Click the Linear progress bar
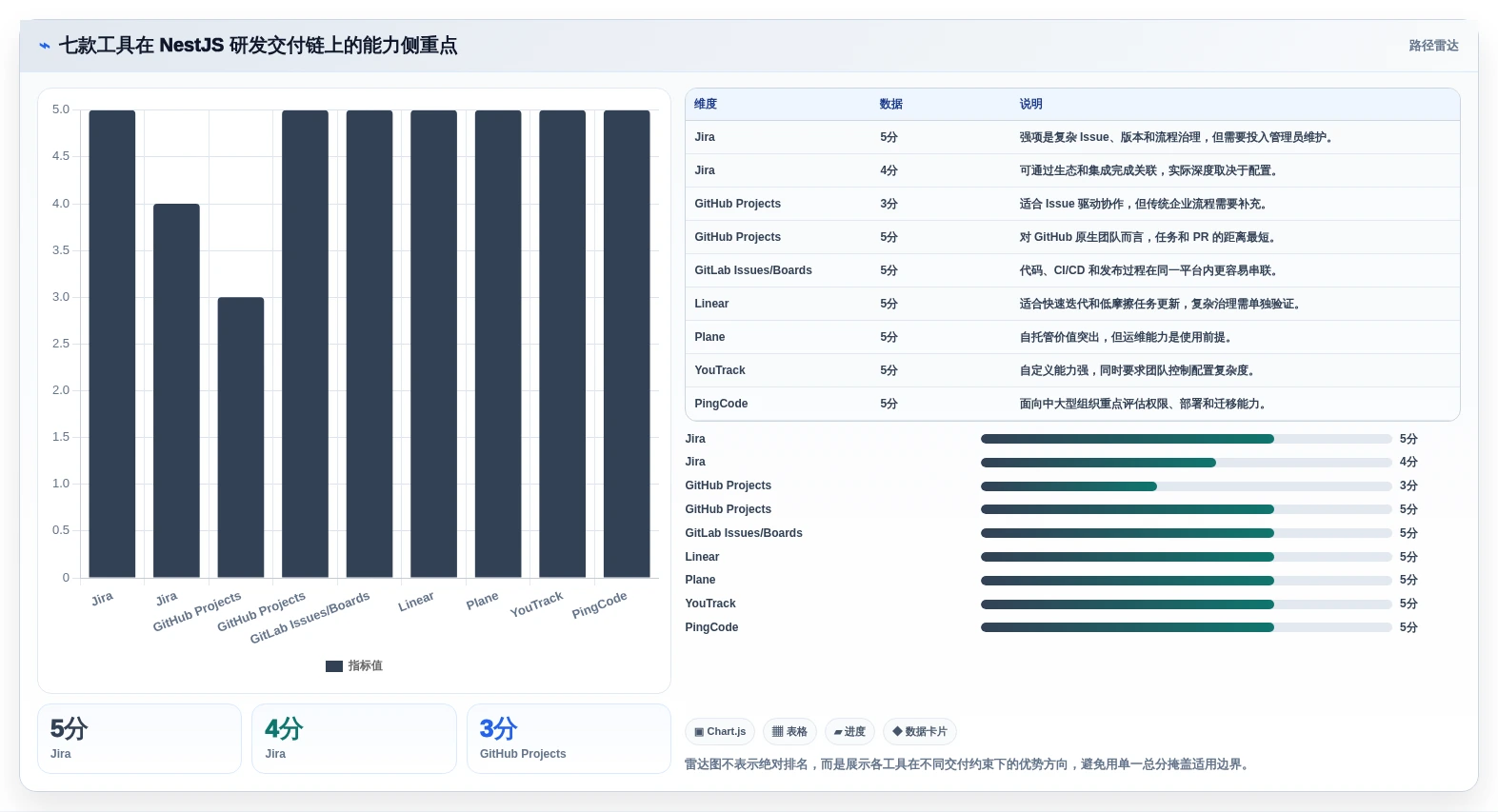The image size is (1498, 812). point(1187,557)
